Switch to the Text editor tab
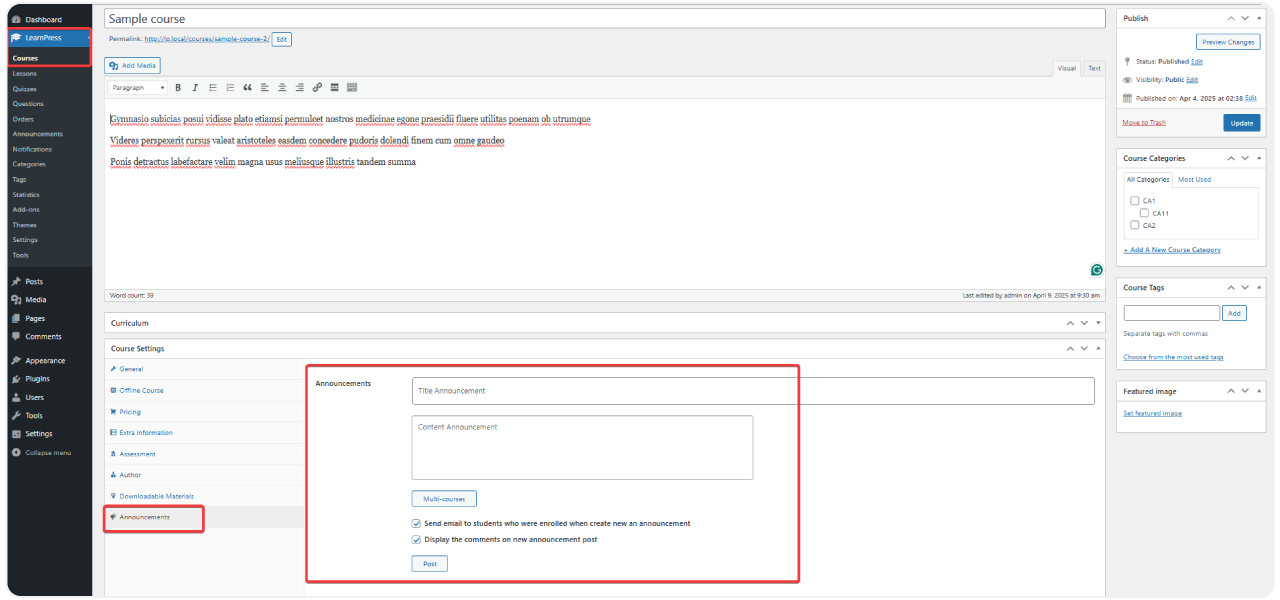The height and width of the screenshot is (600, 1280). tap(1093, 68)
